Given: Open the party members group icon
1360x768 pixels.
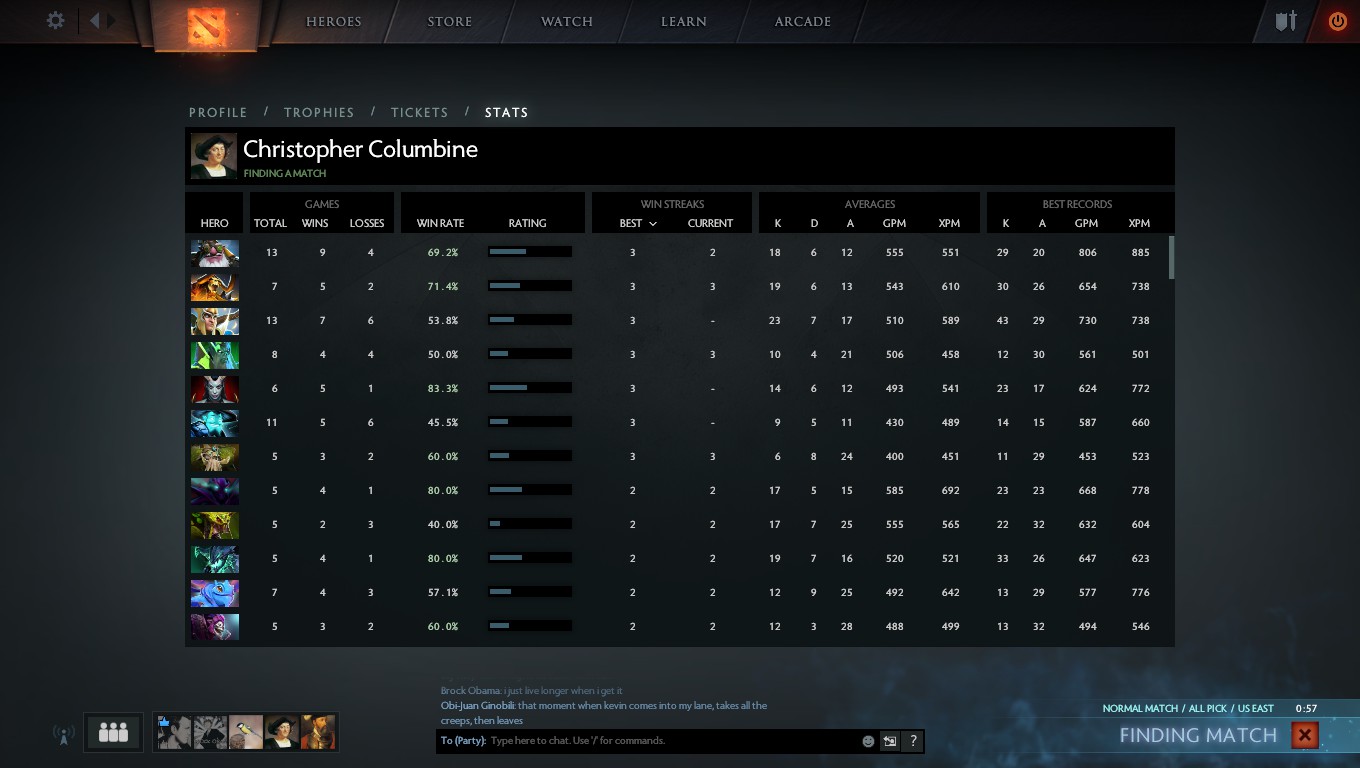Looking at the screenshot, I should coord(113,733).
